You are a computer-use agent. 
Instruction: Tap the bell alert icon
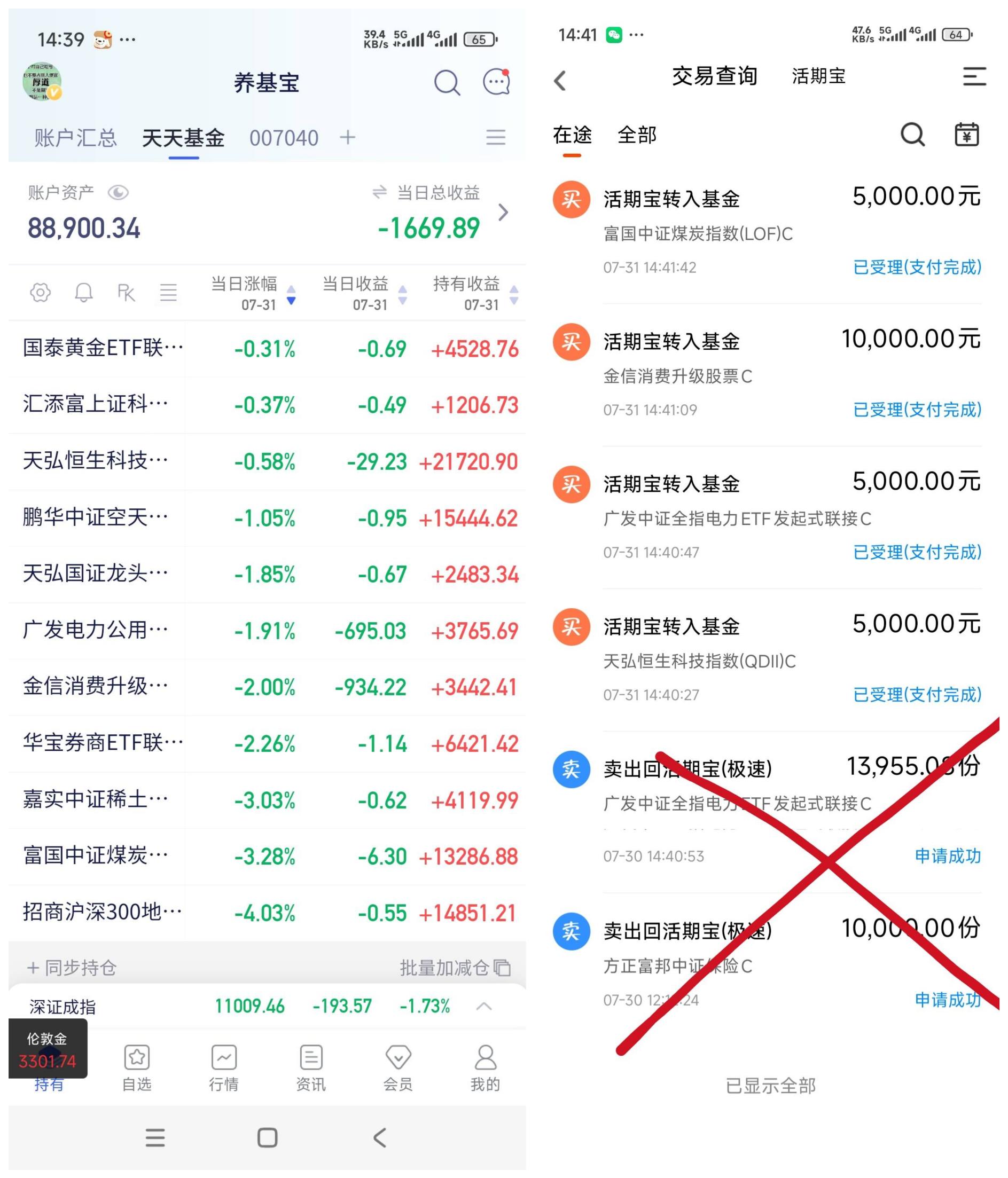84,293
